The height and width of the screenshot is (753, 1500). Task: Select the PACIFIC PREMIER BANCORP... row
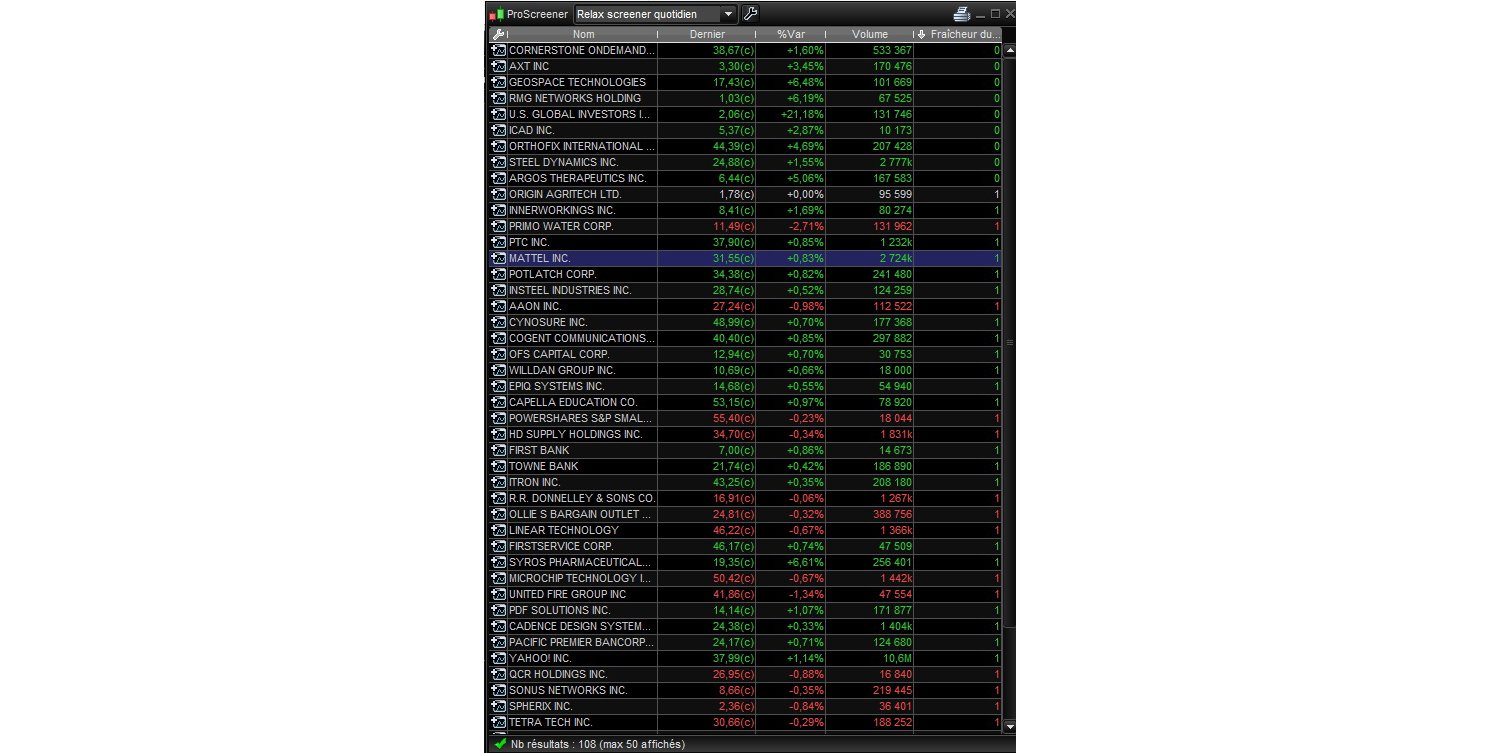pyautogui.click(x=746, y=642)
